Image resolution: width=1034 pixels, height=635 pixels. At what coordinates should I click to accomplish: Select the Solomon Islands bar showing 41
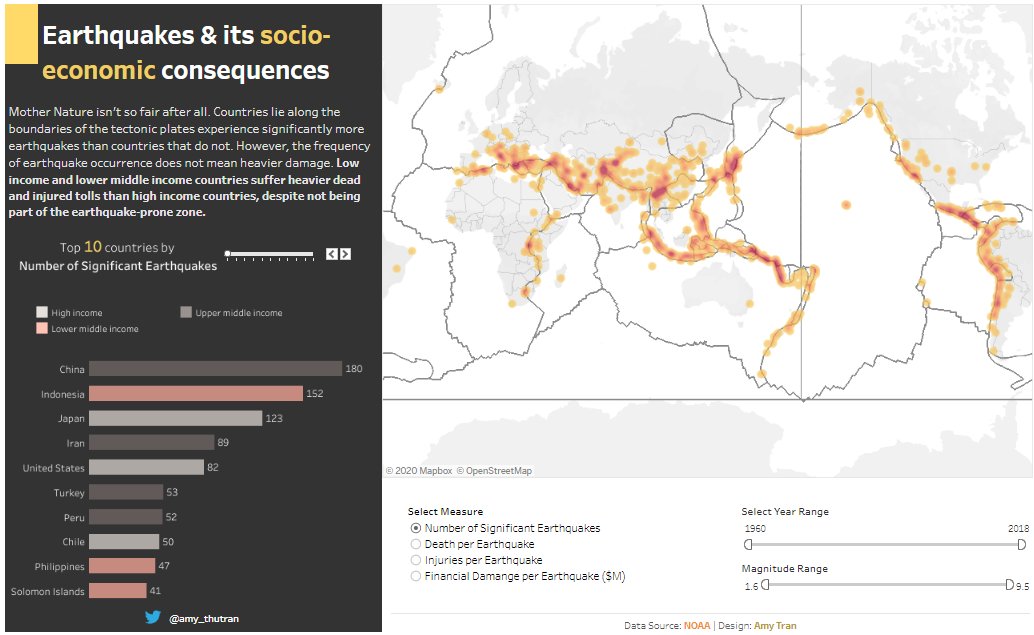[117, 591]
